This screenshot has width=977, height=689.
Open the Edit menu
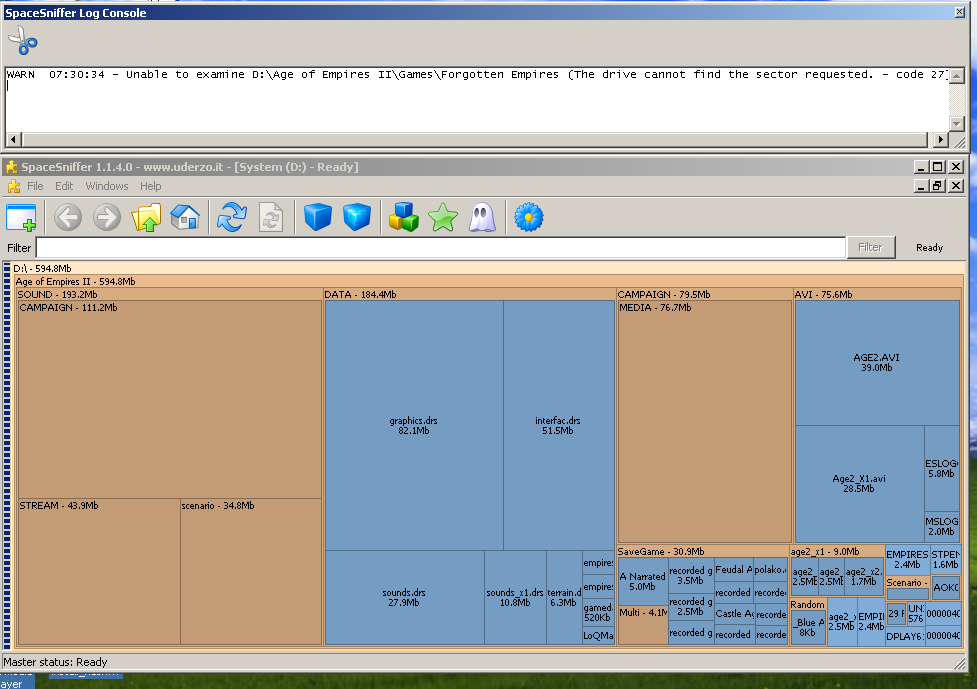(64, 186)
